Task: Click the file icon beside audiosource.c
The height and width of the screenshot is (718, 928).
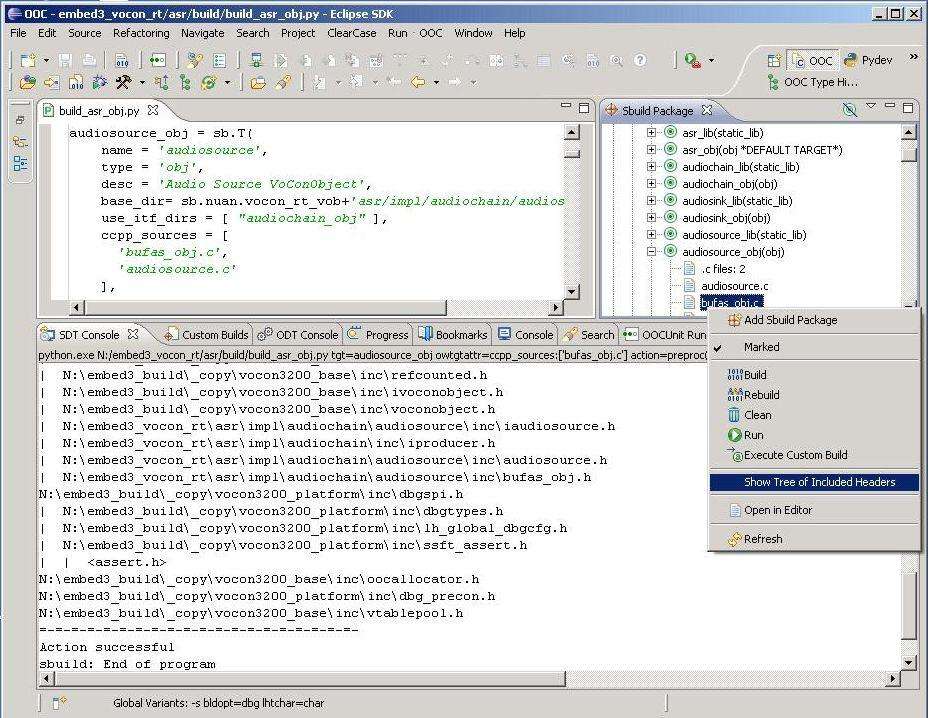Action: 689,286
